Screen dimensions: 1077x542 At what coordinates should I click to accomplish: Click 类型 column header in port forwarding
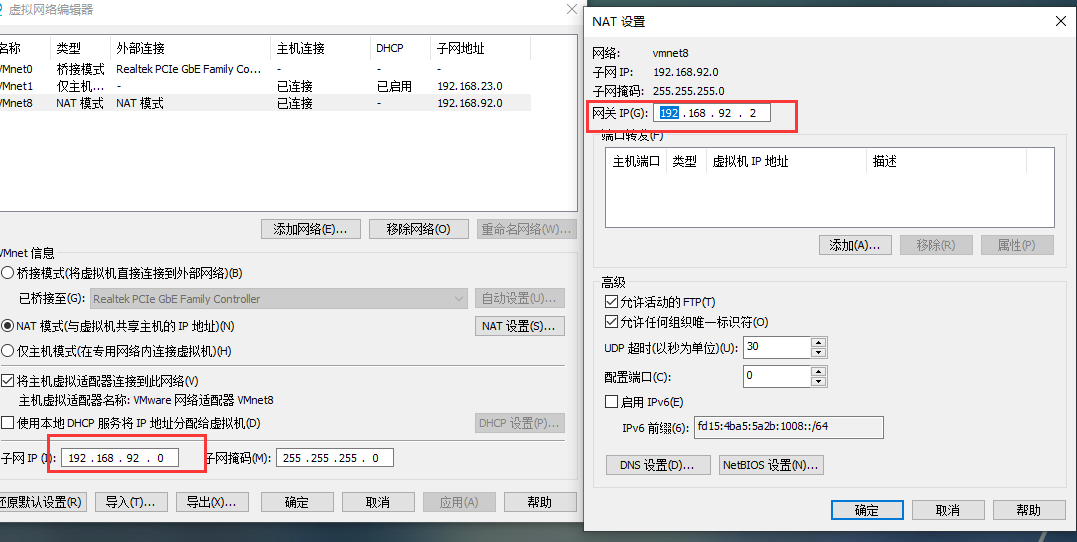[x=686, y=161]
